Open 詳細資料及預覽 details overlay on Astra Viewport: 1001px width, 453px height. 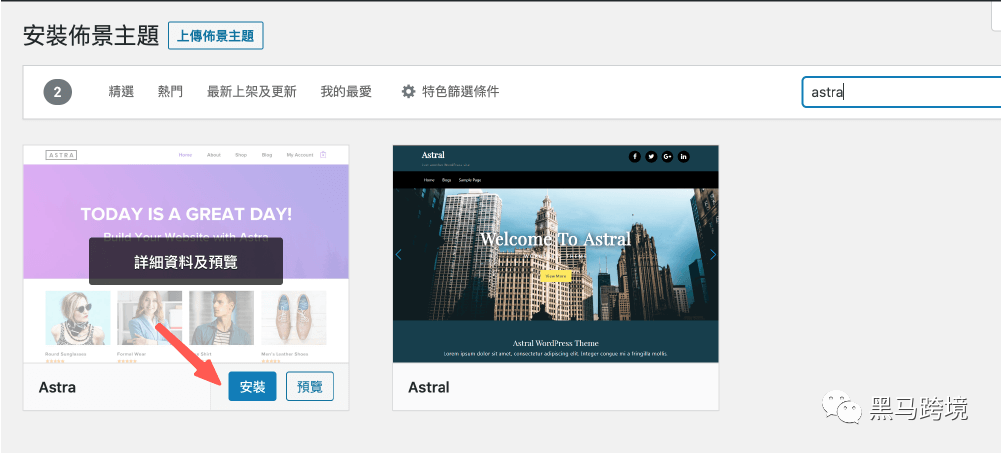click(186, 262)
